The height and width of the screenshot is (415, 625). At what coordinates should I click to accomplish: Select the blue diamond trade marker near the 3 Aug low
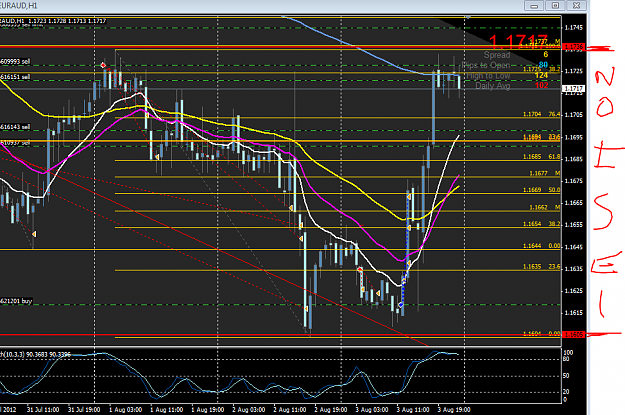pos(401,305)
